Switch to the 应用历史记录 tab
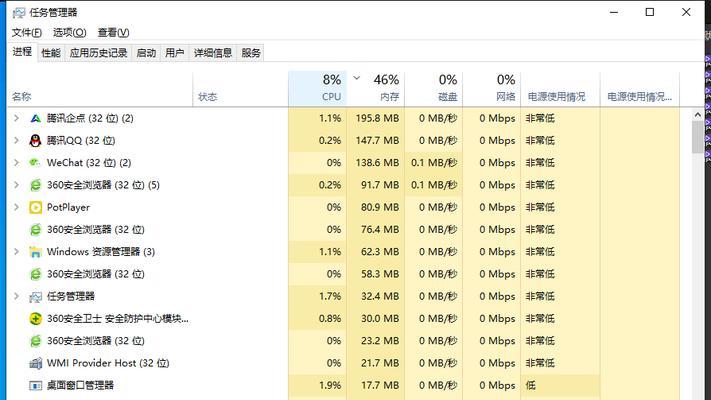Screen dimensions: 711x400 [98, 53]
